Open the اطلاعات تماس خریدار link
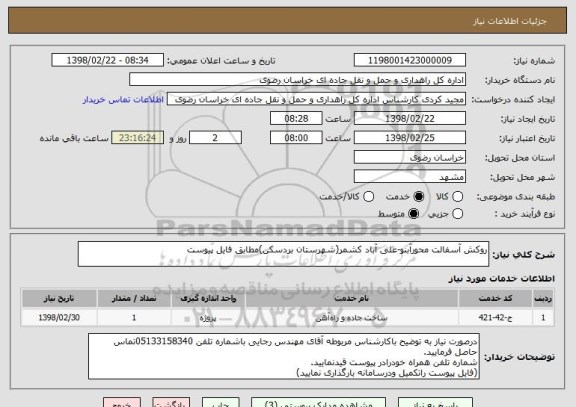The height and width of the screenshot is (407, 576). (123, 100)
